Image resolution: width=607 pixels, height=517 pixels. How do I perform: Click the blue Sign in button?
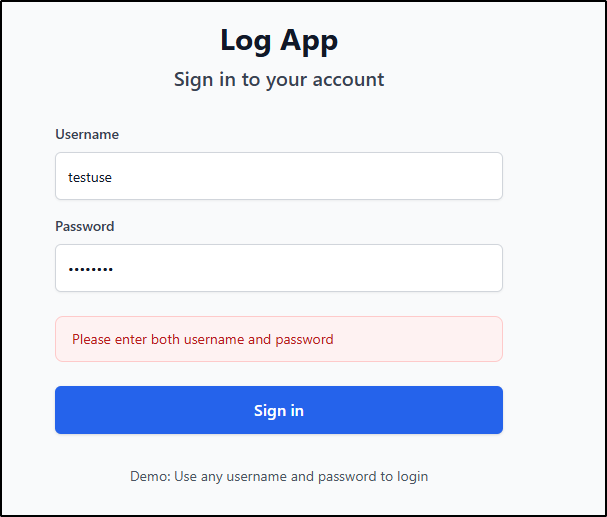(279, 410)
